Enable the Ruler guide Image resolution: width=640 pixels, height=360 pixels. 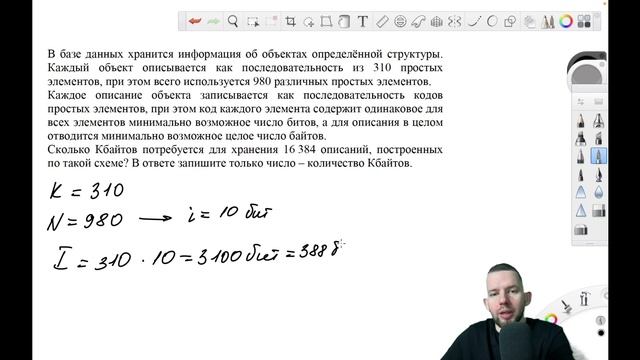click(382, 21)
